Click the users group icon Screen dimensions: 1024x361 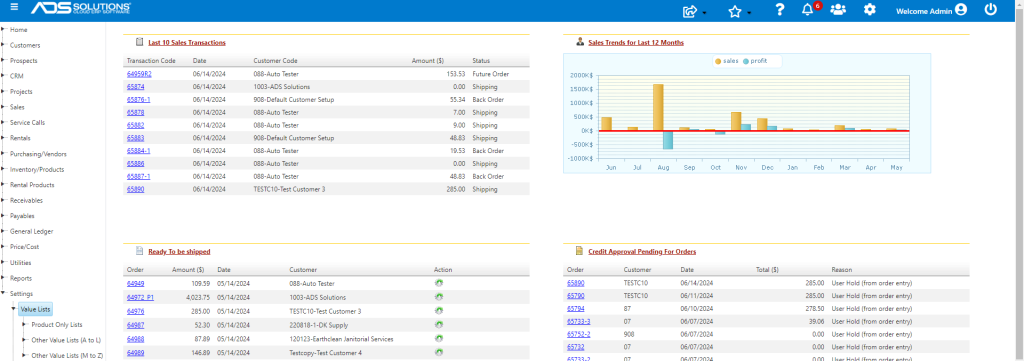pyautogui.click(x=838, y=10)
